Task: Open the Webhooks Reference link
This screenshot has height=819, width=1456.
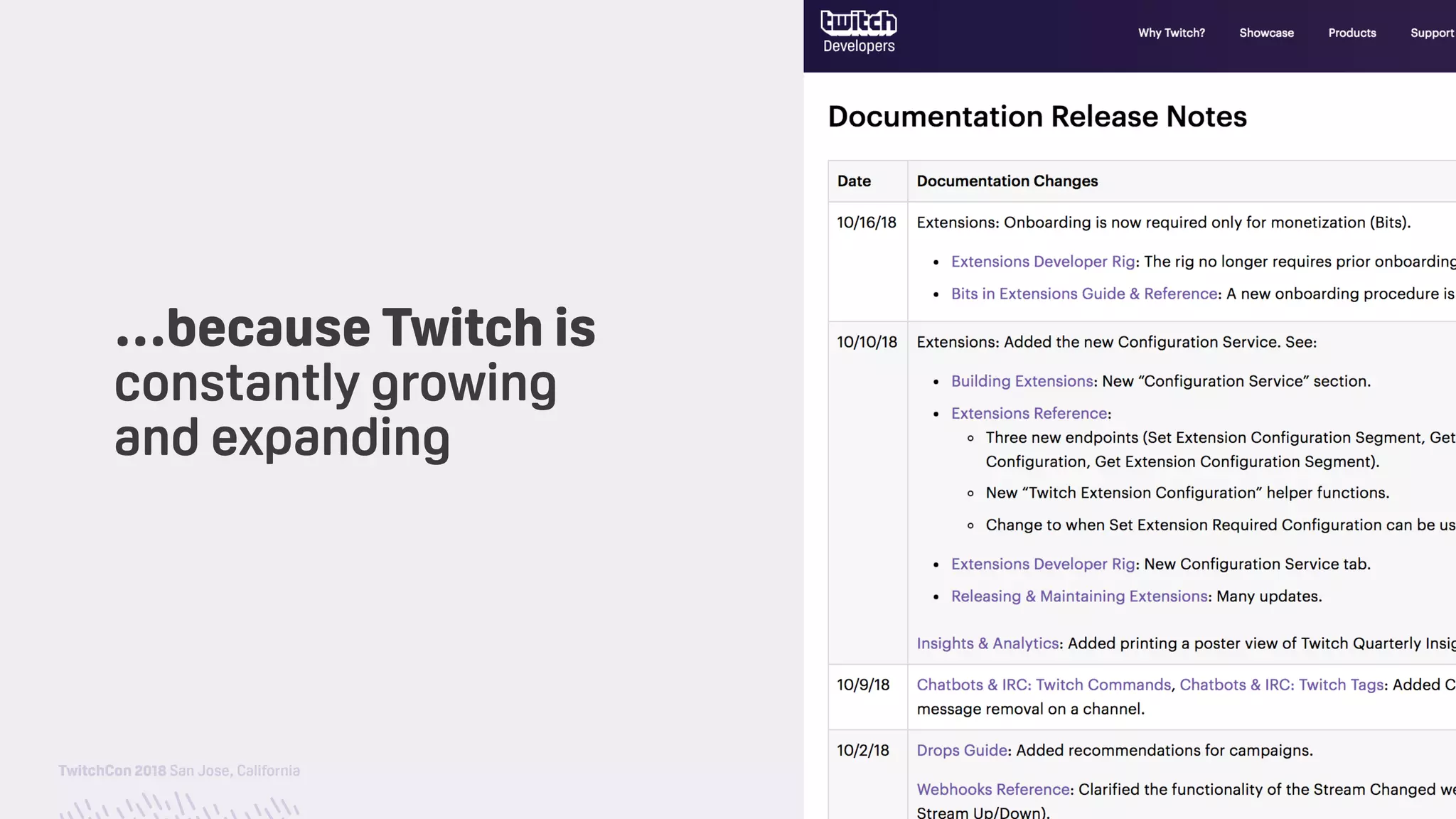Action: [993, 789]
